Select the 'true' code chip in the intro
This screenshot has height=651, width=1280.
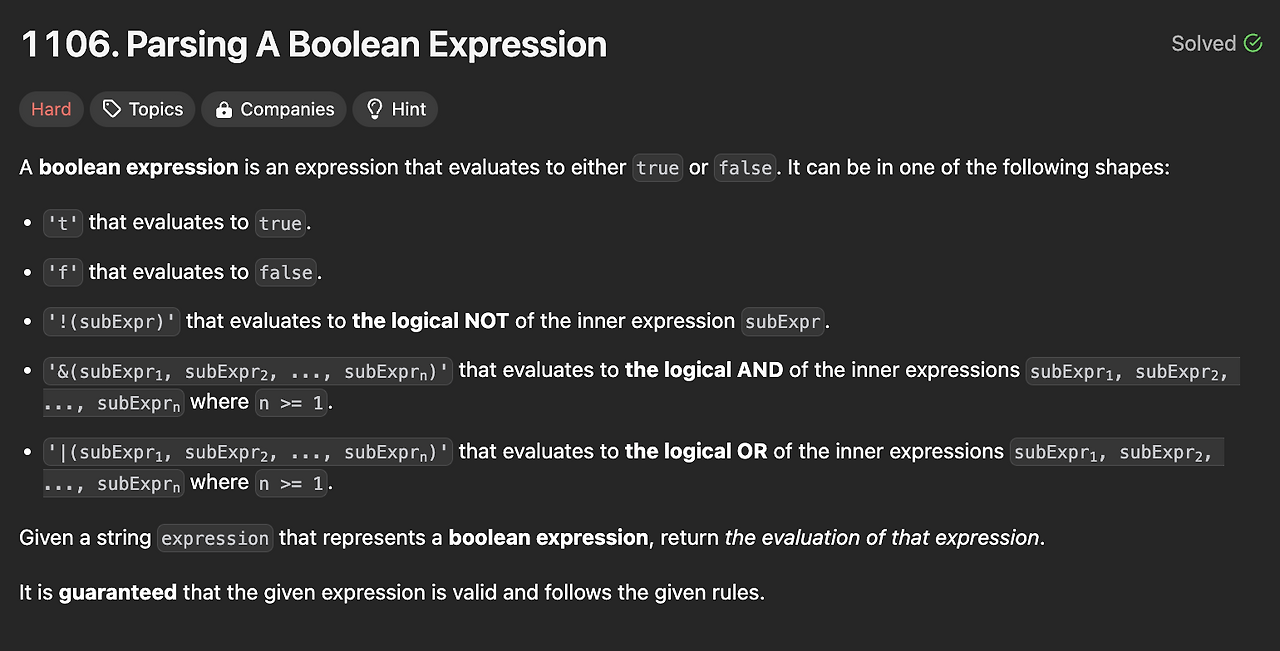tap(657, 168)
